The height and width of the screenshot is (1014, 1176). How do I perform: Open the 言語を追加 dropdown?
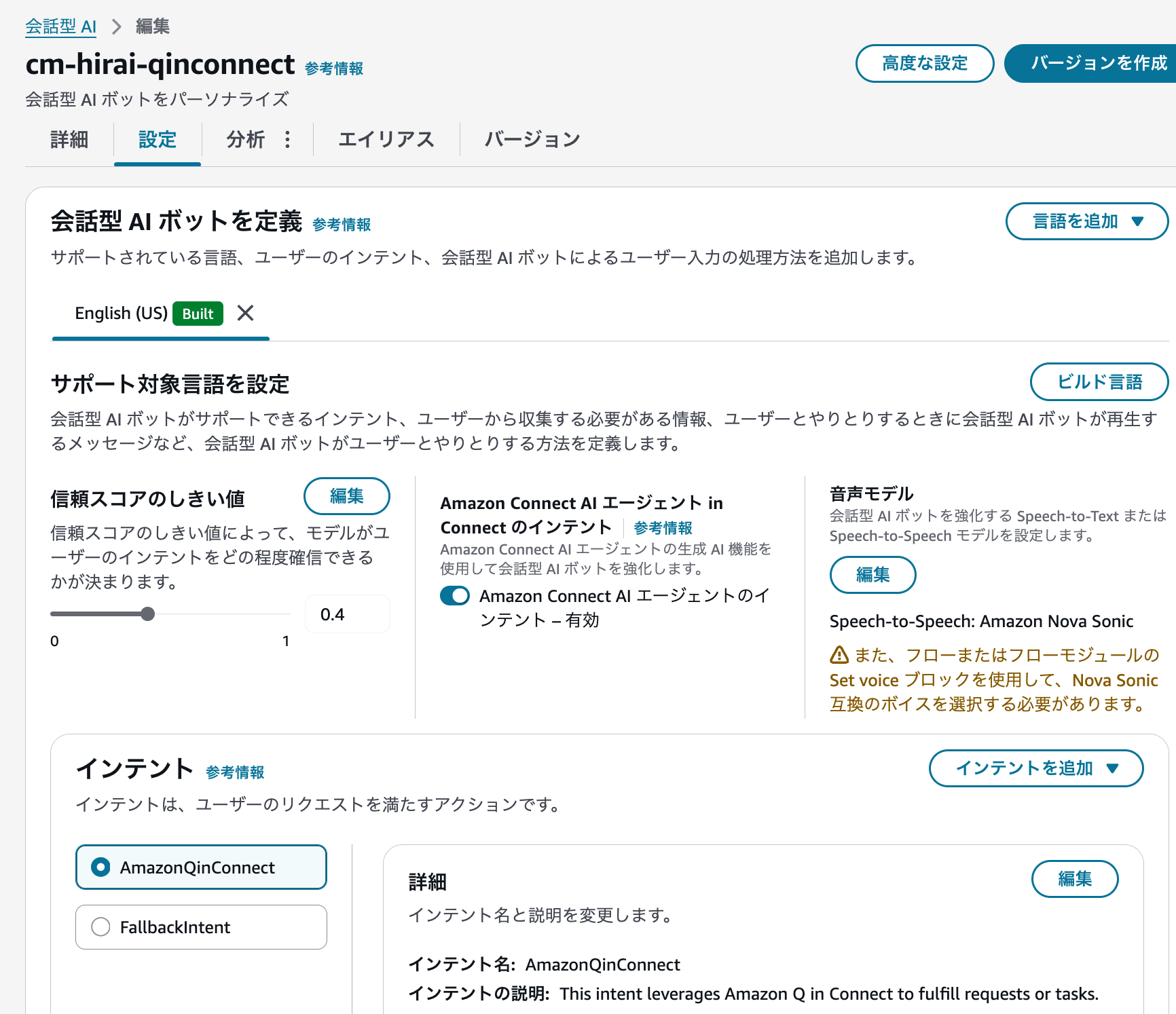[x=1086, y=221]
